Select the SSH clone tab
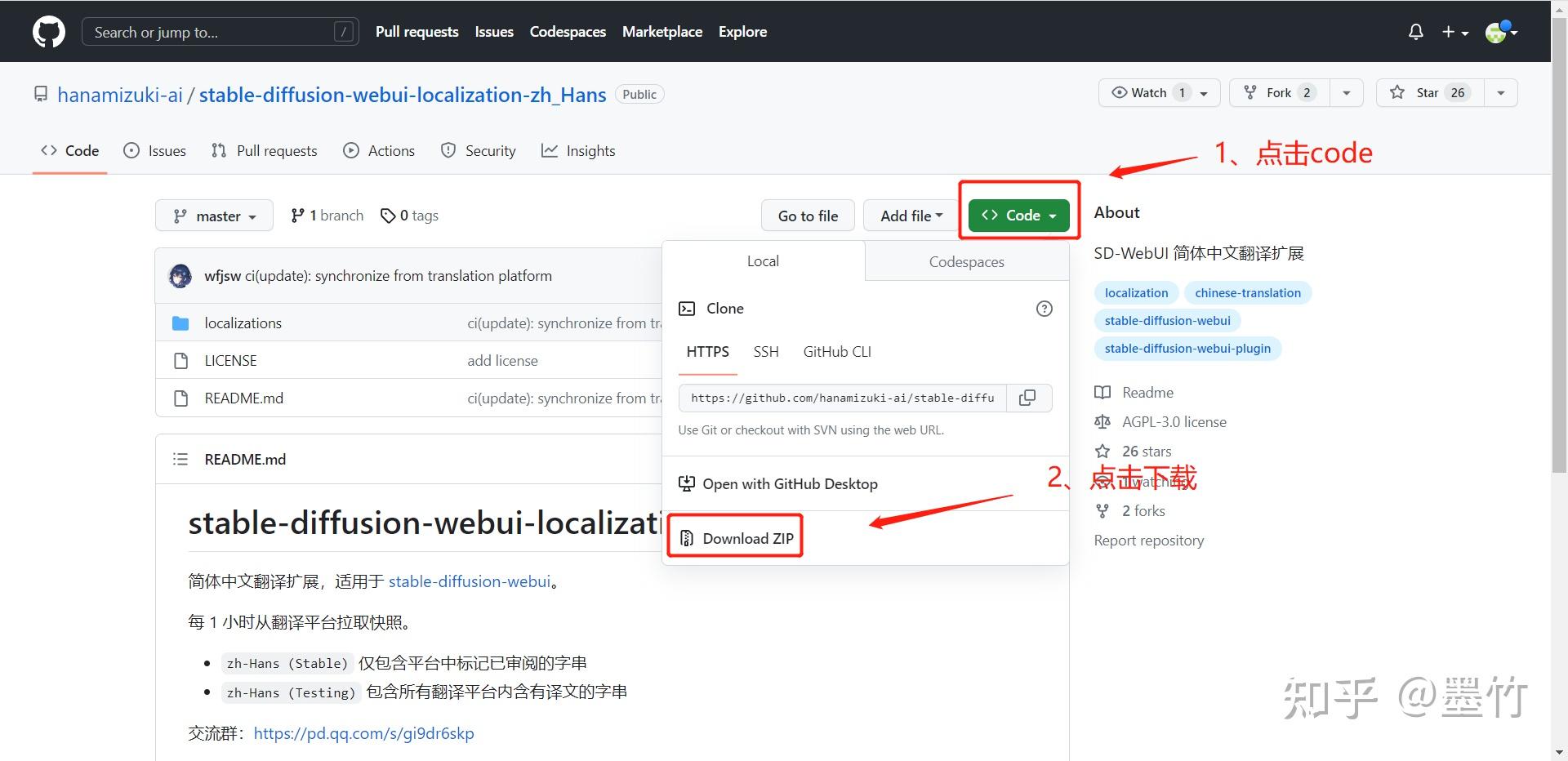1568x761 pixels. [765, 351]
